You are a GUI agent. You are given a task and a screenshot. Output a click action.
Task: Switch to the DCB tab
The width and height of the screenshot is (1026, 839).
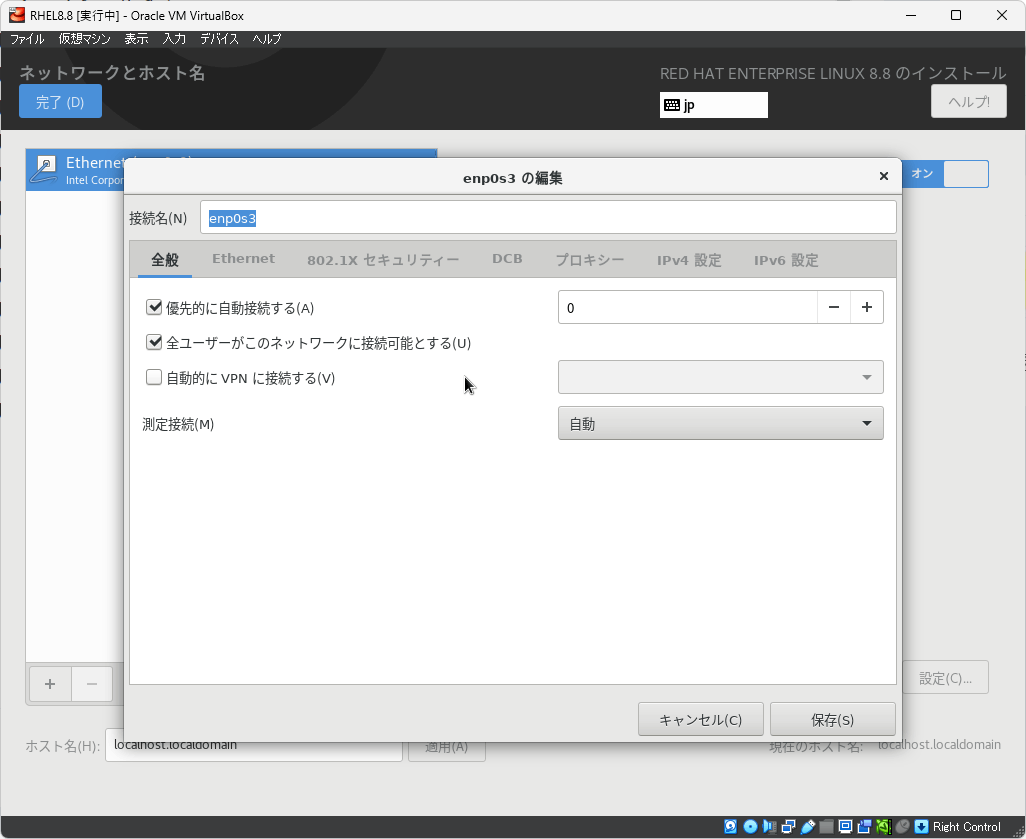[507, 259]
